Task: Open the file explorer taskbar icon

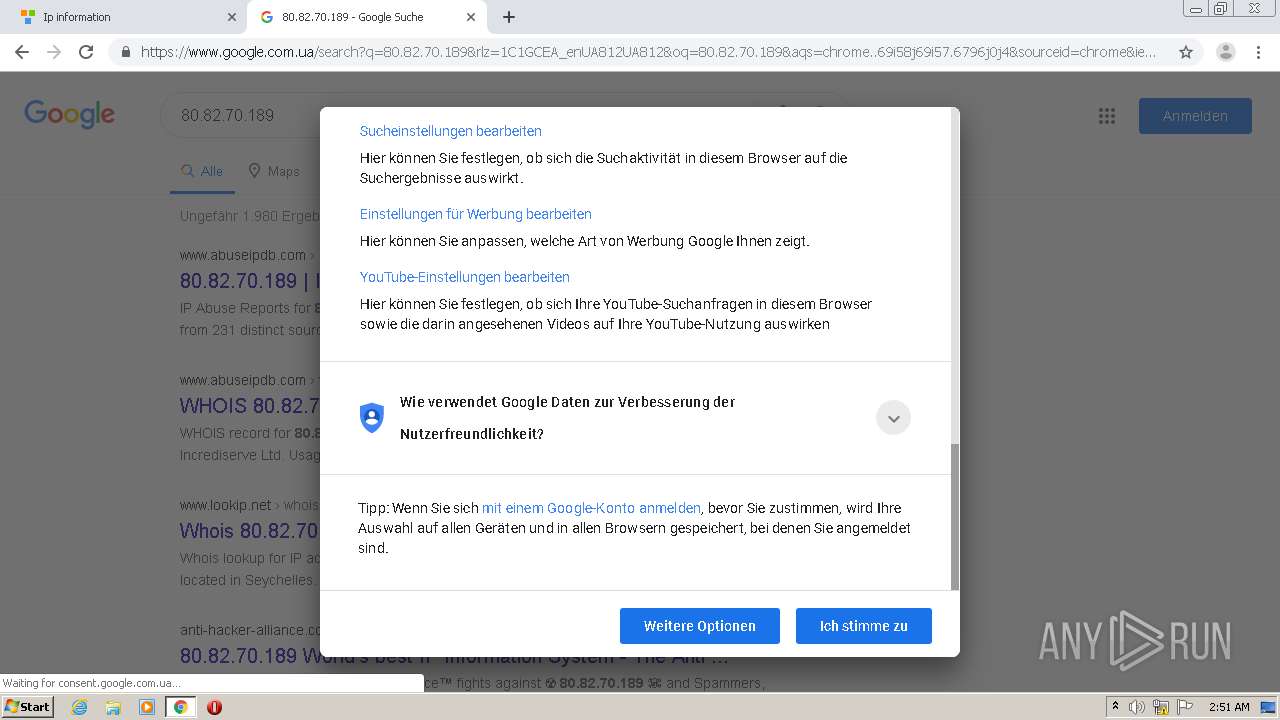Action: pyautogui.click(x=113, y=707)
